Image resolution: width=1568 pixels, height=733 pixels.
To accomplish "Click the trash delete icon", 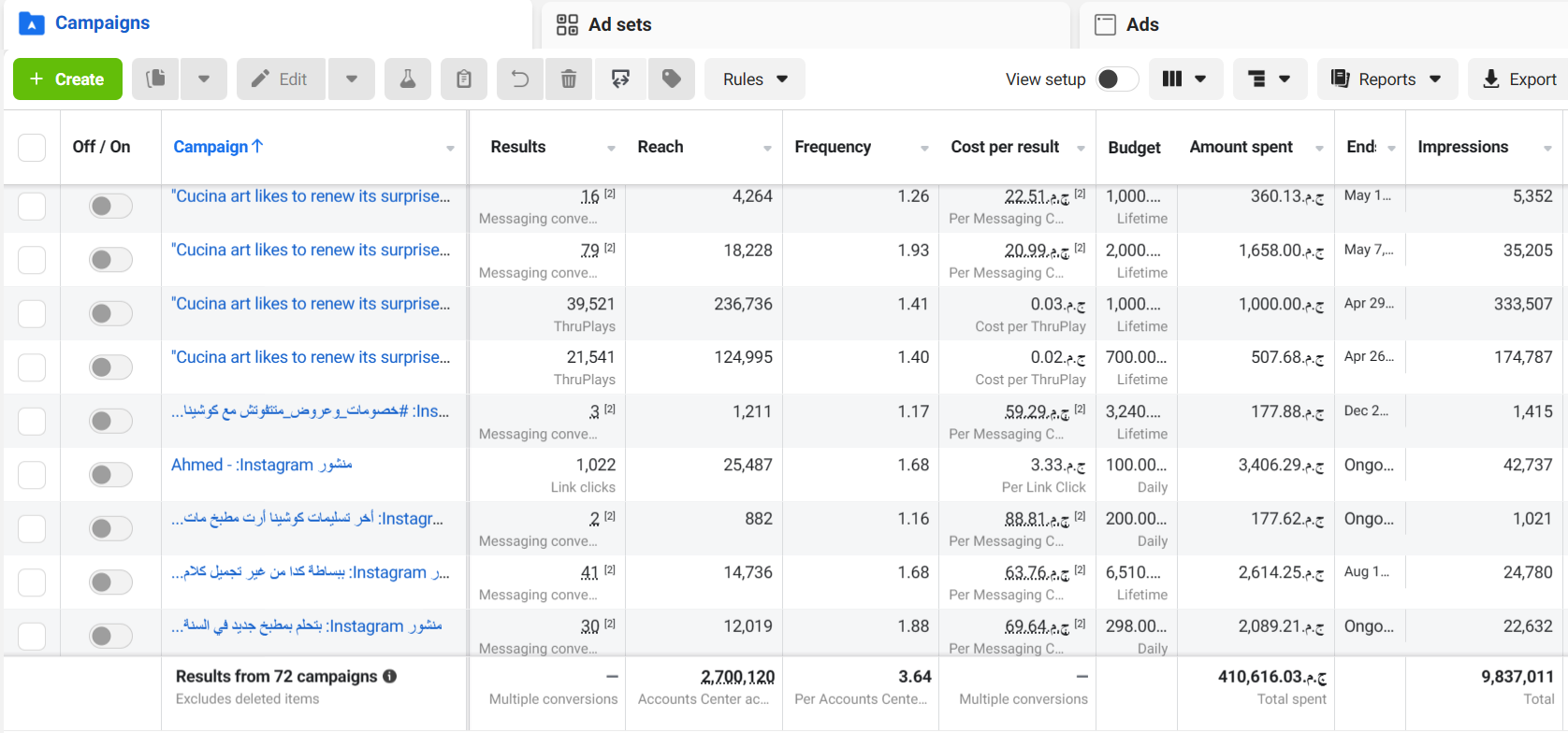I will (569, 79).
